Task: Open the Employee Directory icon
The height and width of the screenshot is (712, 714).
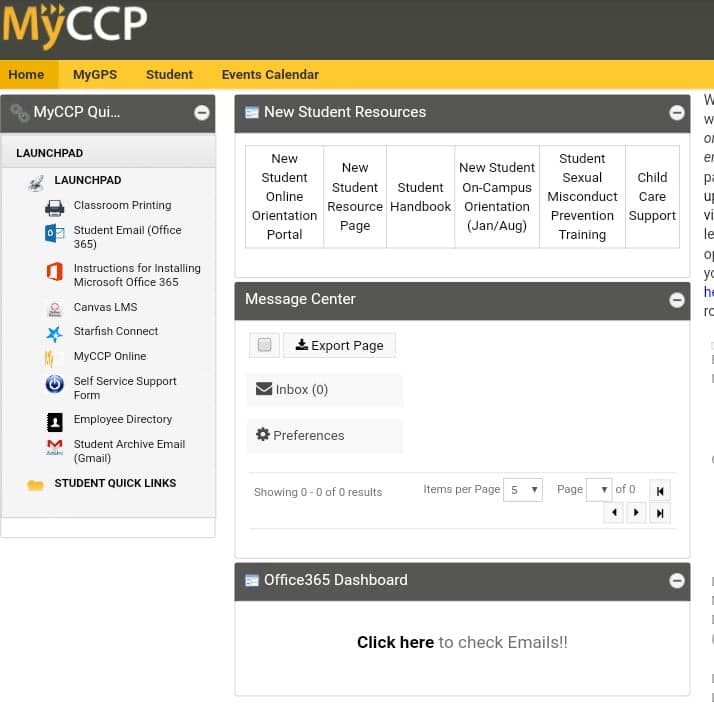Action: [54, 421]
